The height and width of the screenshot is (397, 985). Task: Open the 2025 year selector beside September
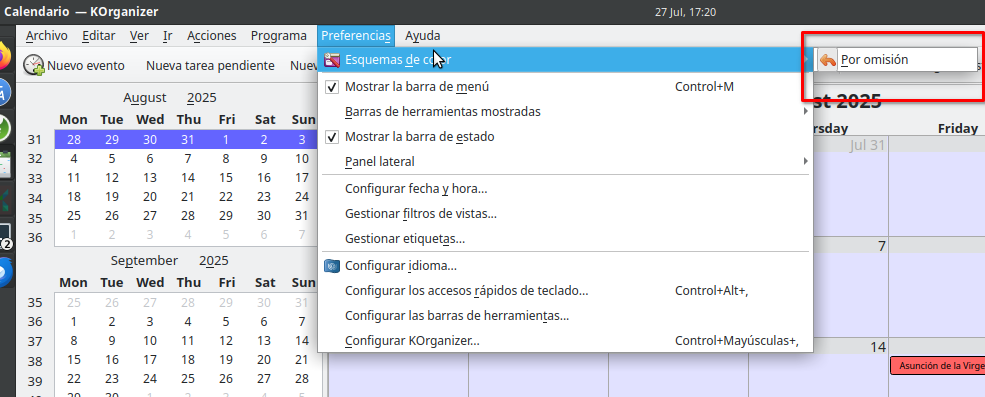coord(214,260)
